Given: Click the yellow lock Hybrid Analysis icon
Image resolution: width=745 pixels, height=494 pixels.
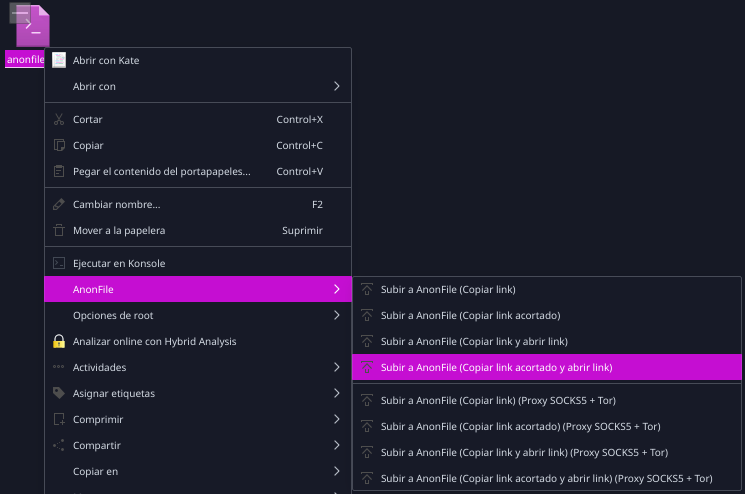Looking at the screenshot, I should [59, 341].
